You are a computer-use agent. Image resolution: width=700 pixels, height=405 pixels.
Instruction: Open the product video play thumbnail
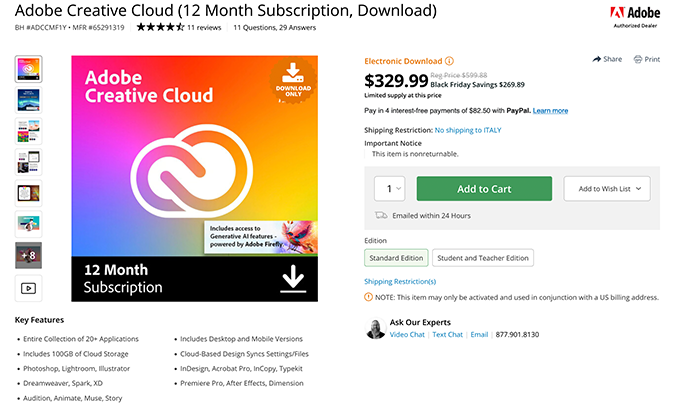29,288
